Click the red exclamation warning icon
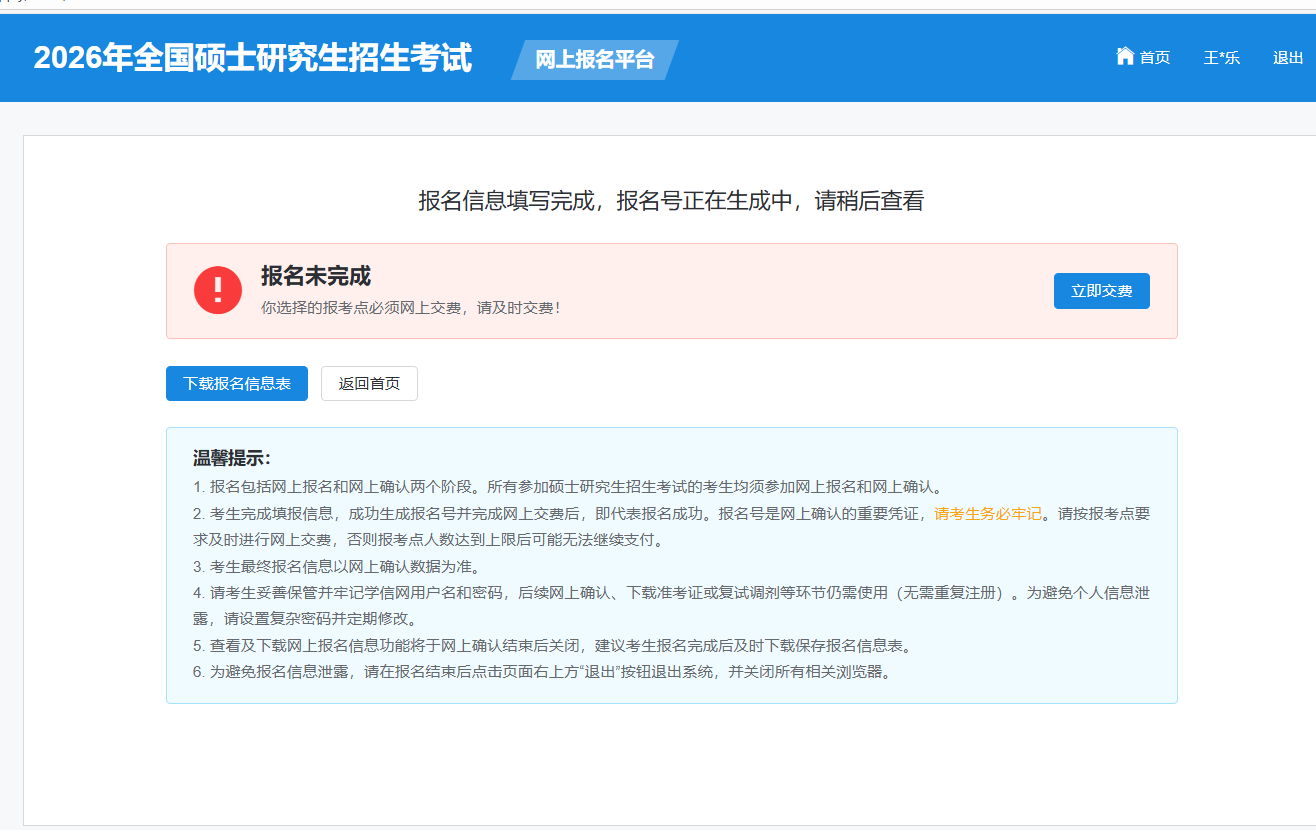The image size is (1316, 830). coord(218,291)
